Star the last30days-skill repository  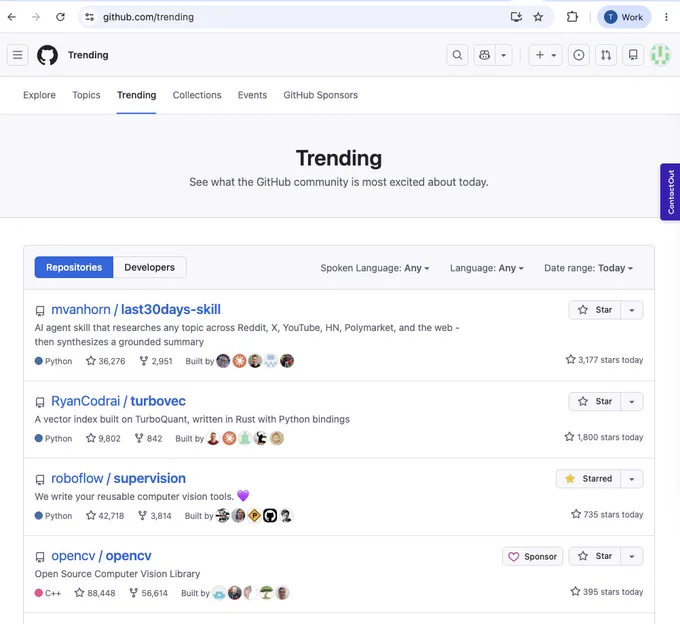point(595,310)
